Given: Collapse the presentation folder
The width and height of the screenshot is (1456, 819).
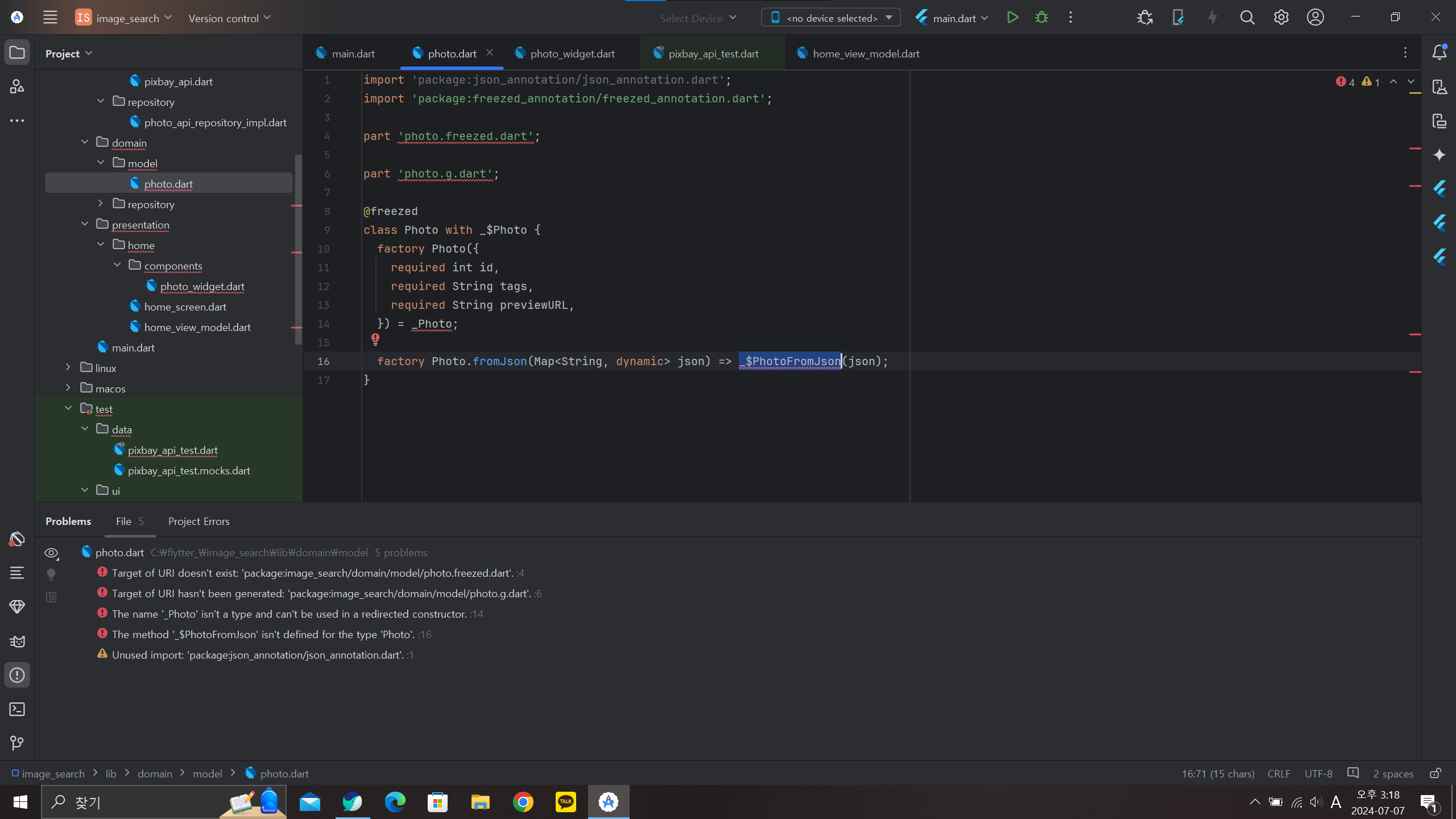Looking at the screenshot, I should [85, 224].
